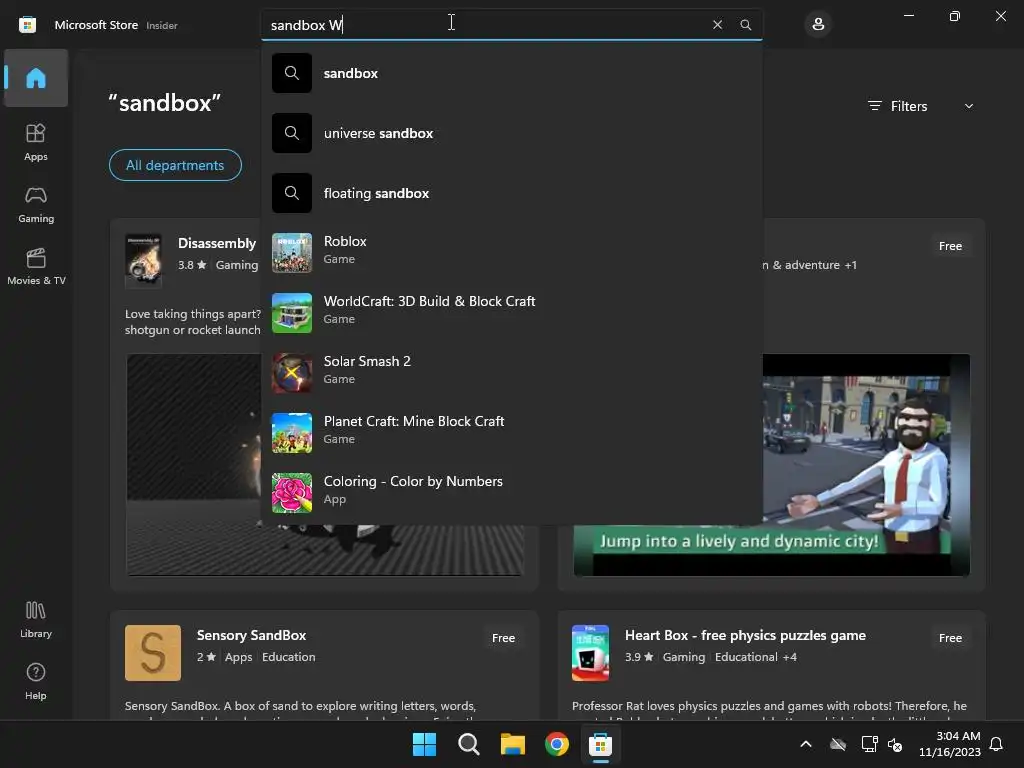
Task: Open Movies & TV section
Action: [x=36, y=266]
